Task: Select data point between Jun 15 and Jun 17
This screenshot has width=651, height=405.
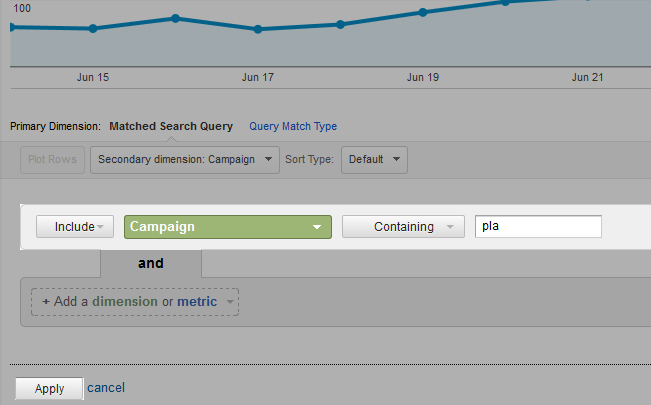Action: point(175,18)
